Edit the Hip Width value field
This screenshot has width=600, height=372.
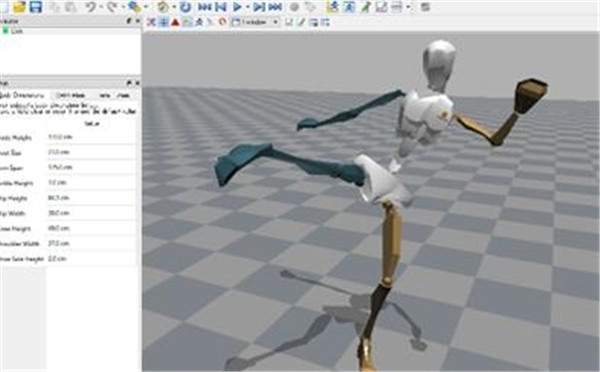[x=91, y=213]
